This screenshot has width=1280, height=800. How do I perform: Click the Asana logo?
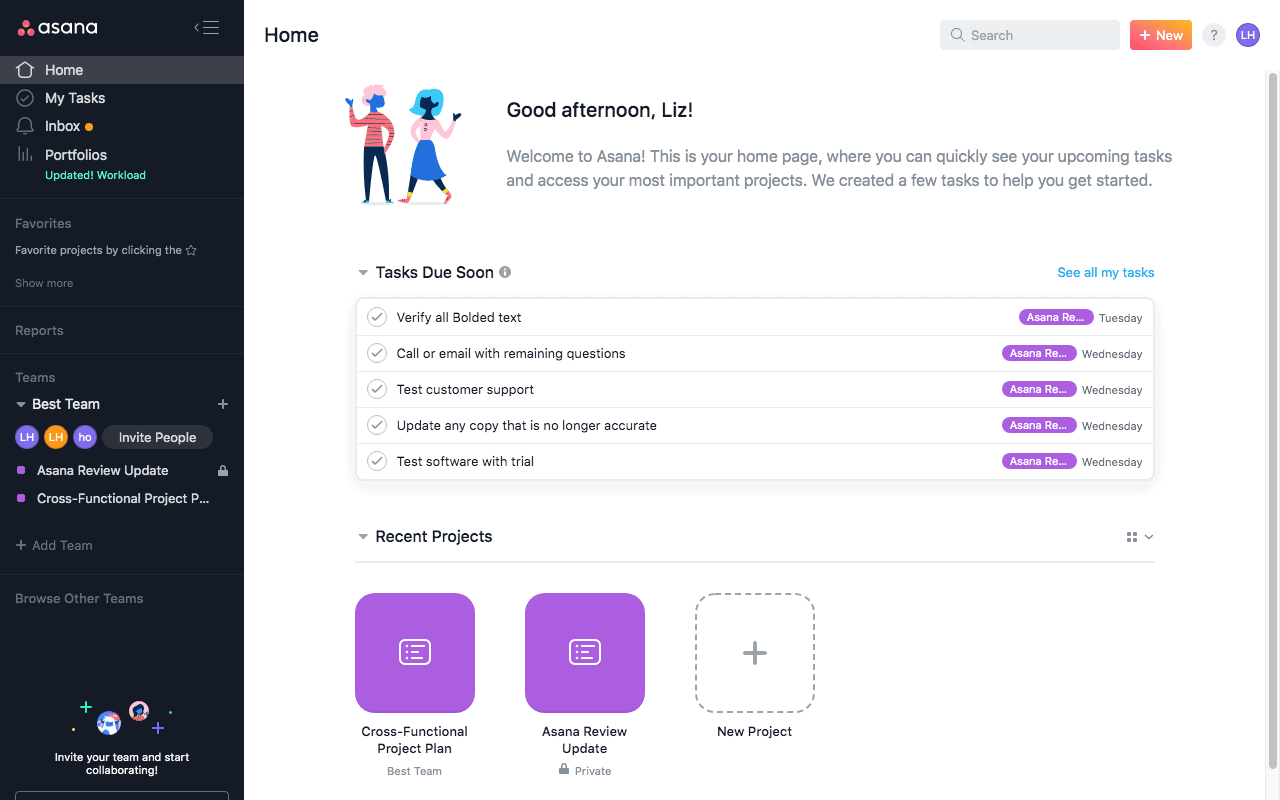pos(57,28)
